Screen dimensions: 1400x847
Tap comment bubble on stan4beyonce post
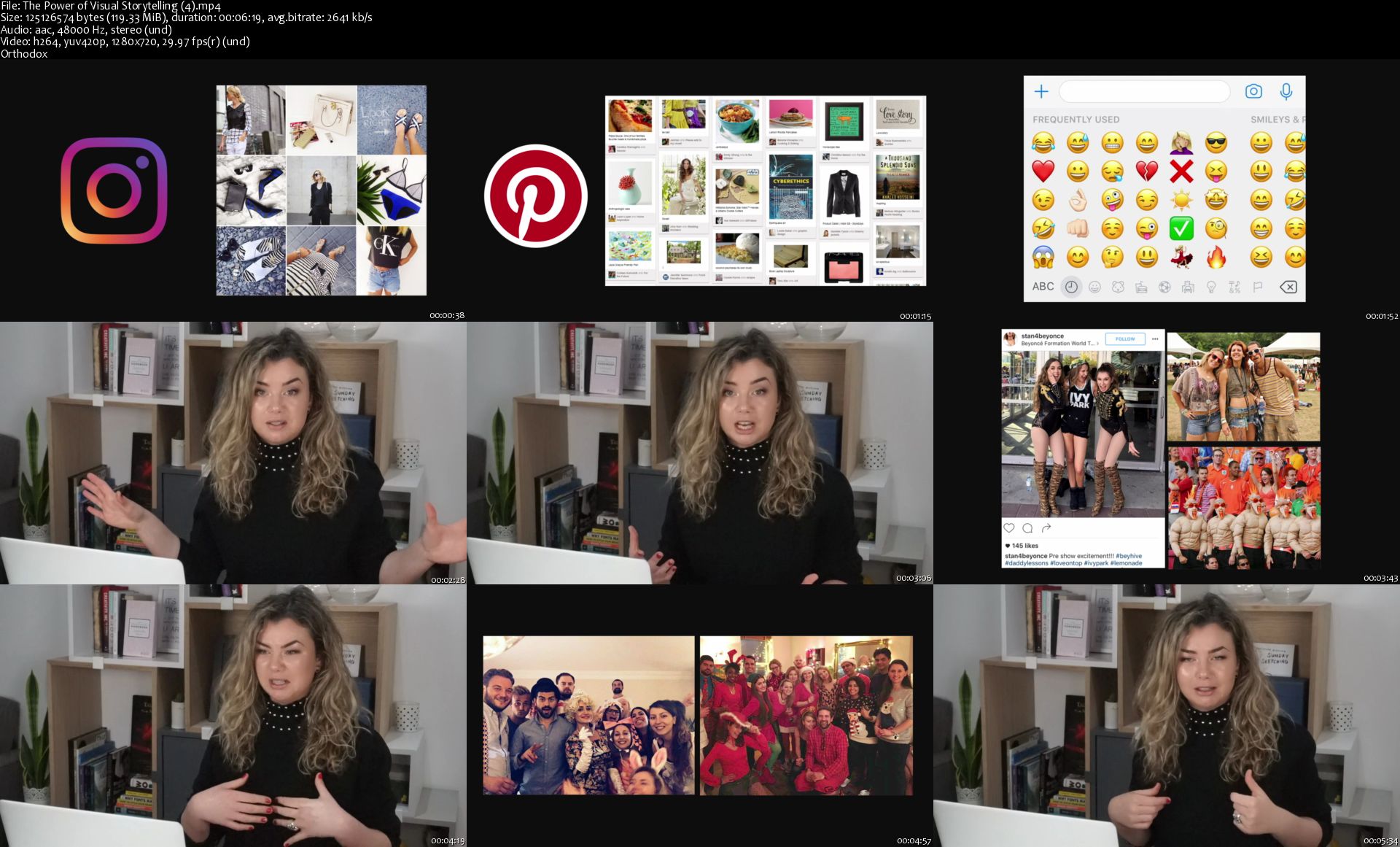click(1027, 527)
